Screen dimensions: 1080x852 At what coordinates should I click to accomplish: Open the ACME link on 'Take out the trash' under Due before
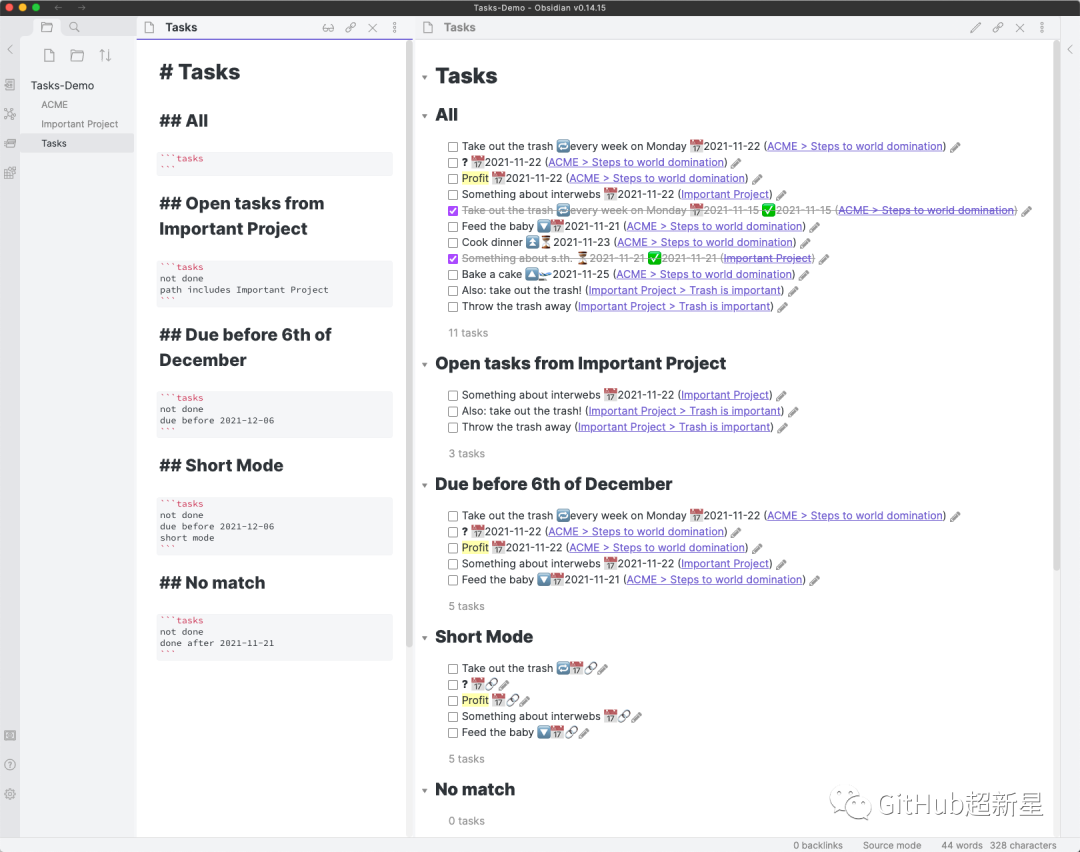click(x=855, y=516)
